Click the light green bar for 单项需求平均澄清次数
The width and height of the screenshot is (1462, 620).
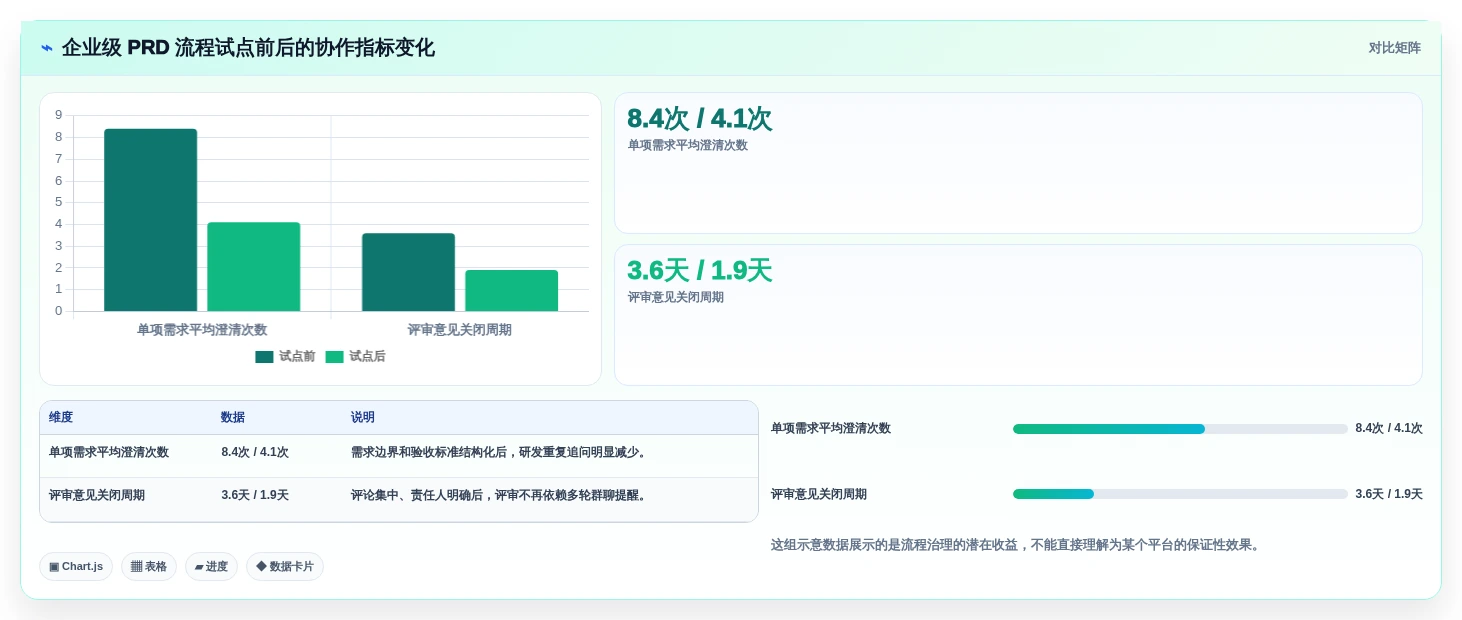(x=254, y=266)
